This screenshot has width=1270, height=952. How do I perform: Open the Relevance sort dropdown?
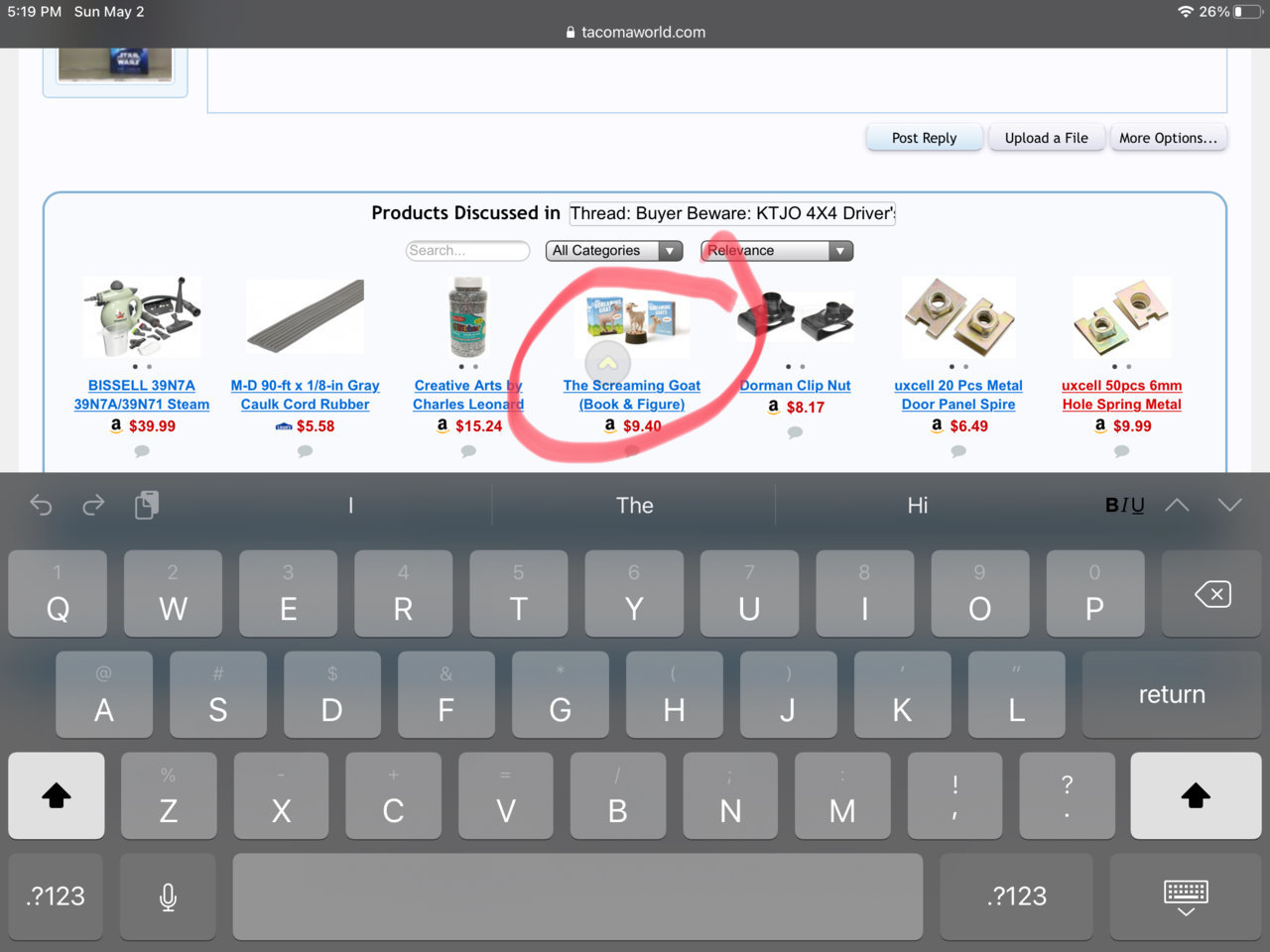pyautogui.click(x=777, y=251)
